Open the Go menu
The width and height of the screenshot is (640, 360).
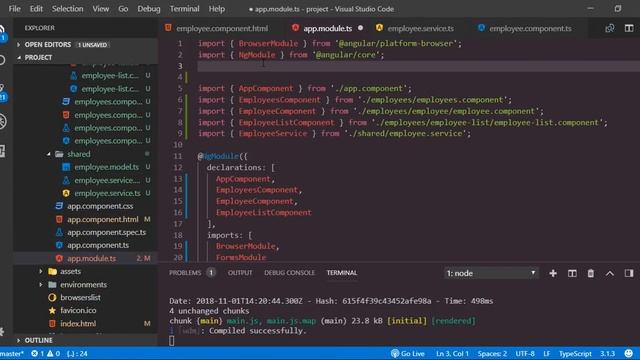pos(123,9)
